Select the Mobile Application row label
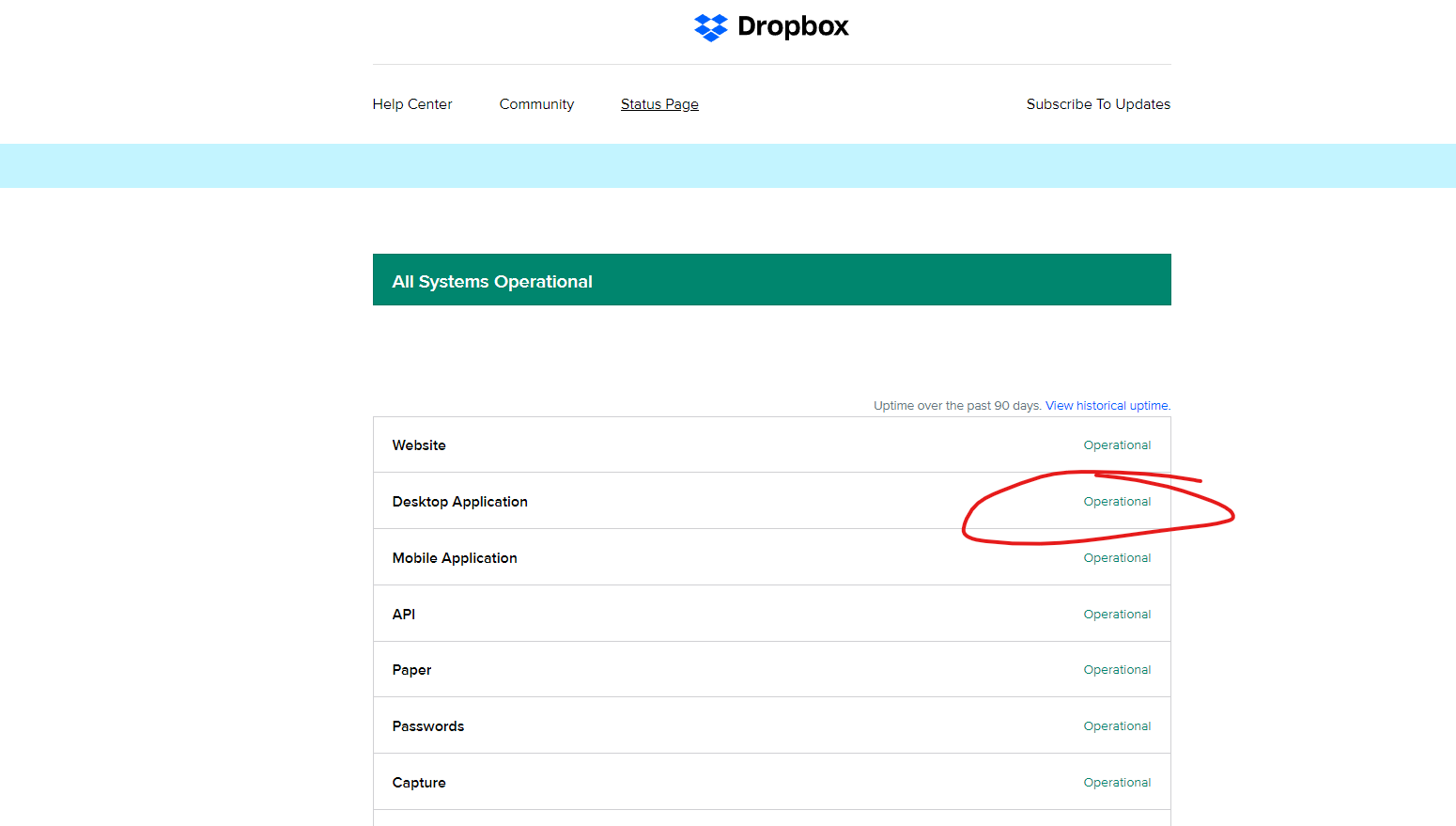The height and width of the screenshot is (826, 1456). (455, 558)
